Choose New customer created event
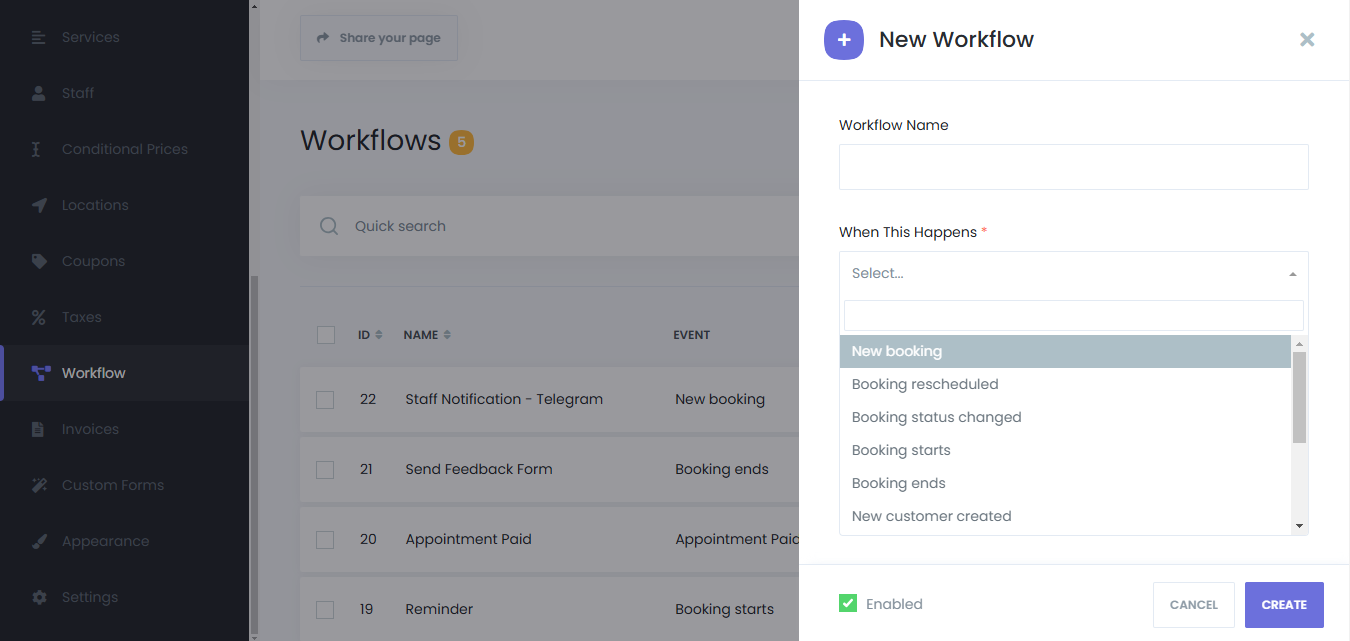 (x=931, y=516)
